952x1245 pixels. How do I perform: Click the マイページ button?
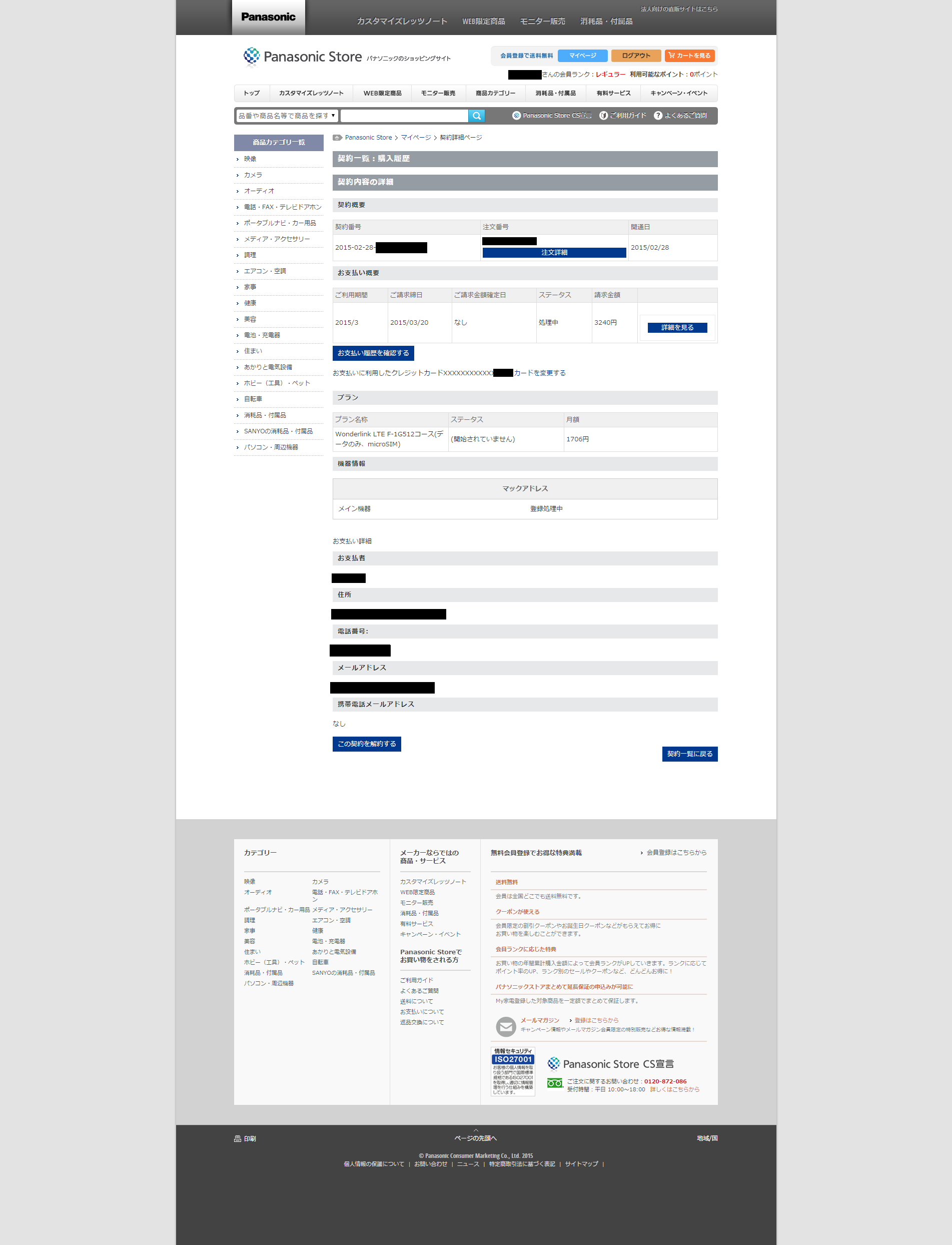pyautogui.click(x=582, y=56)
